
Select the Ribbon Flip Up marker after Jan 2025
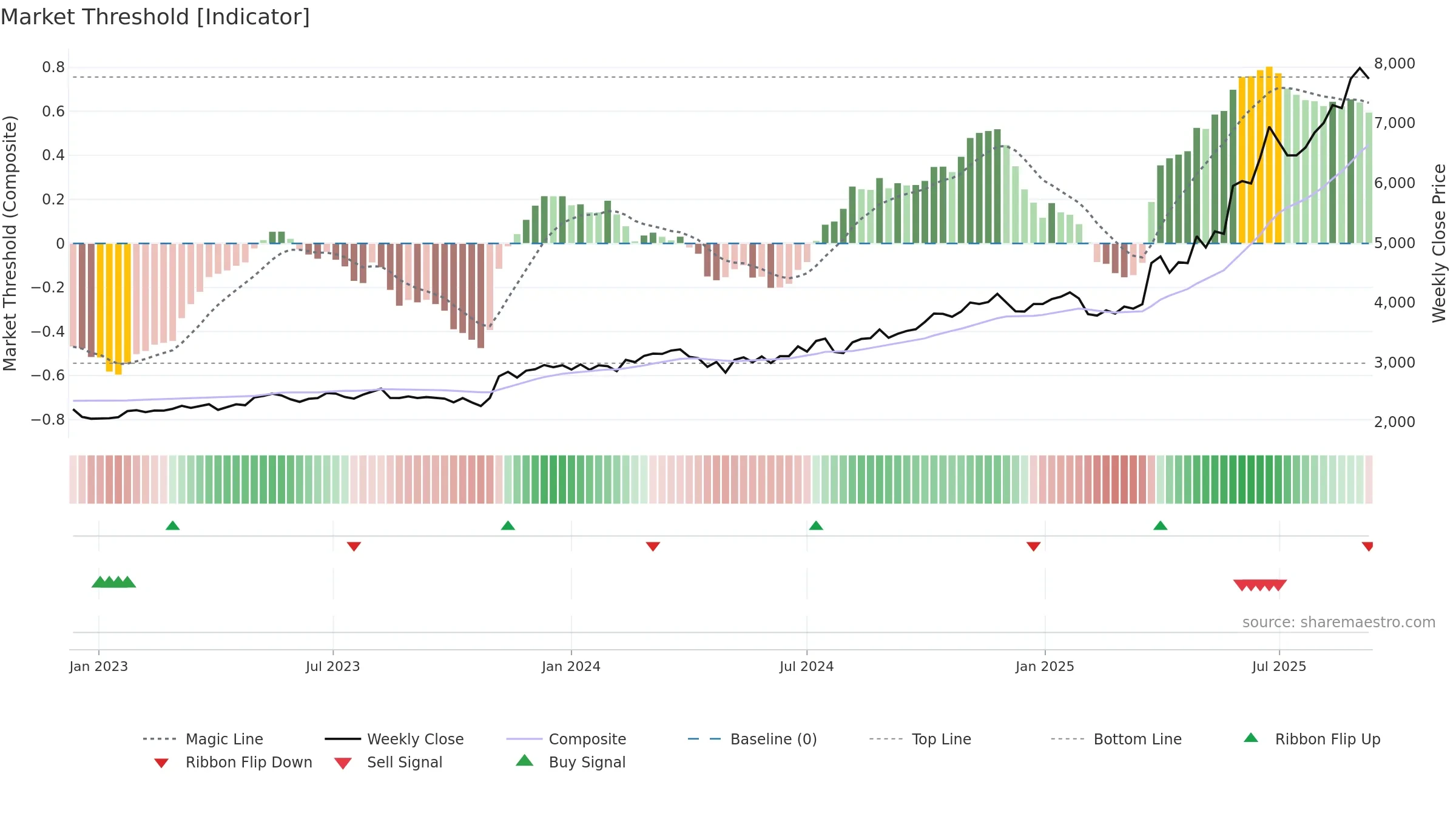[x=1161, y=525]
